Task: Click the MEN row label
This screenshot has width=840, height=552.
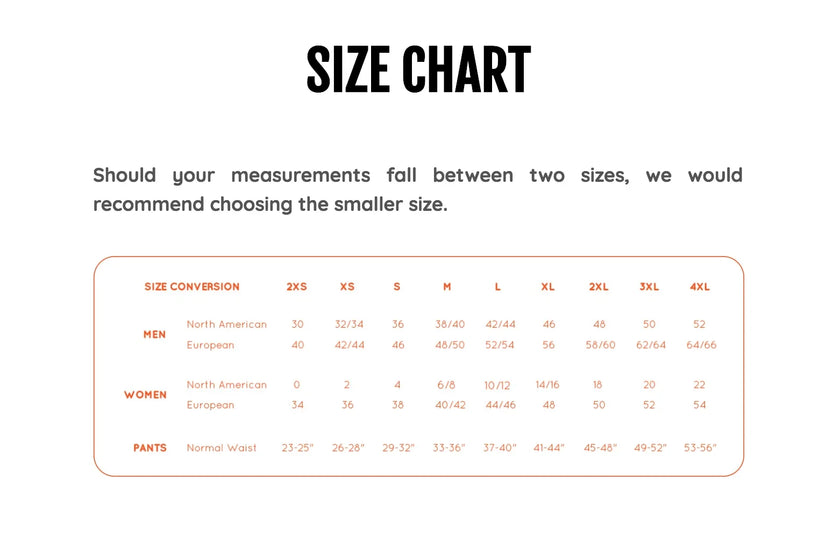Action: [154, 334]
